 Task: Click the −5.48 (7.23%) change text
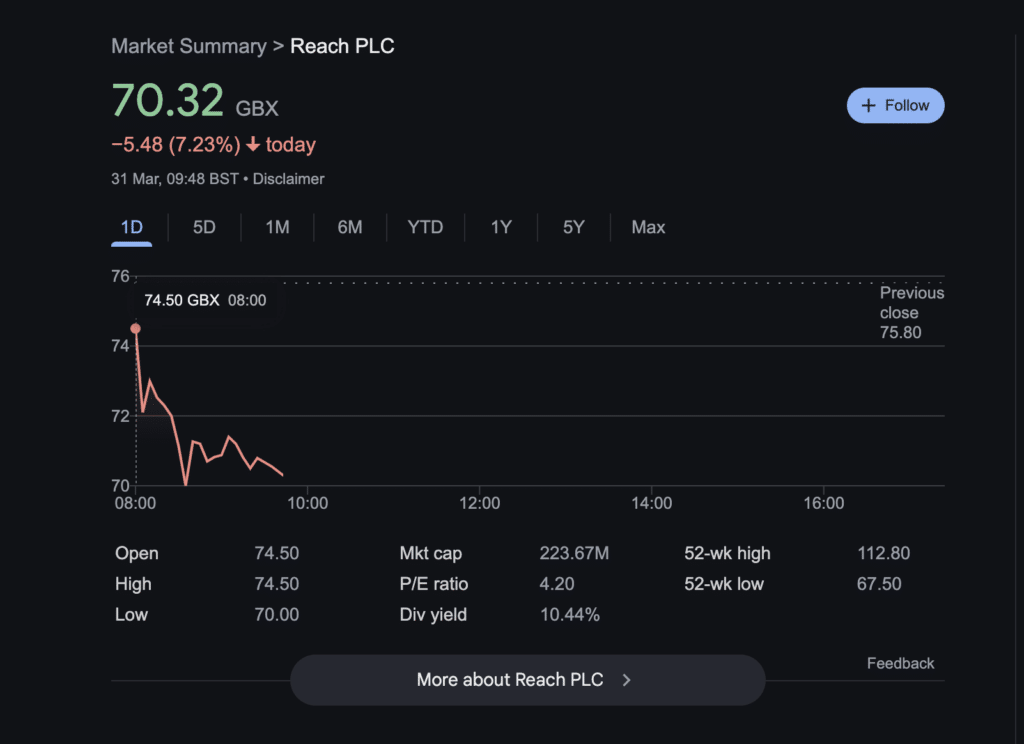(176, 144)
